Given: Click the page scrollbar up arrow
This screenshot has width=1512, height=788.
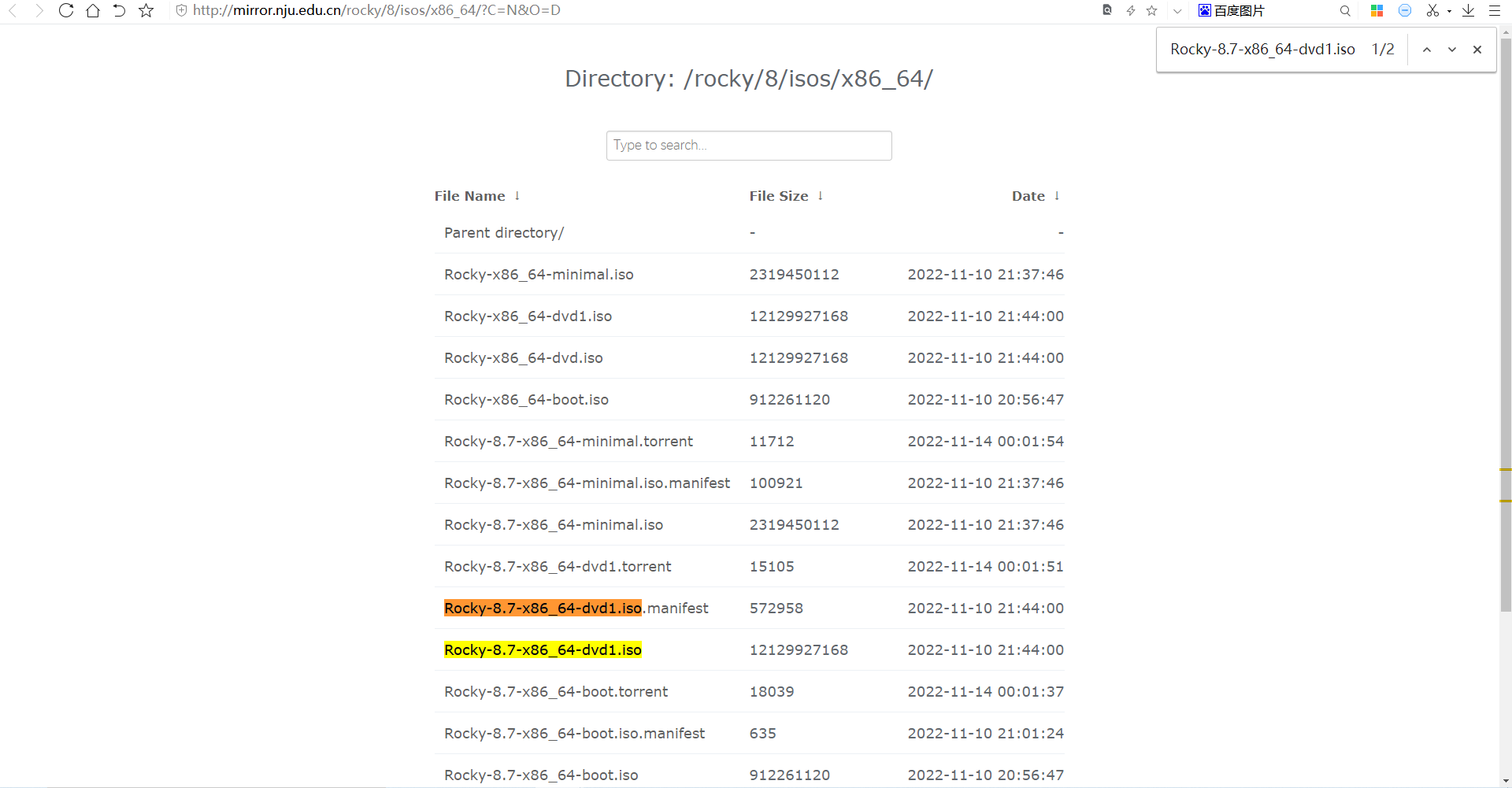Looking at the screenshot, I should click(x=1506, y=32).
